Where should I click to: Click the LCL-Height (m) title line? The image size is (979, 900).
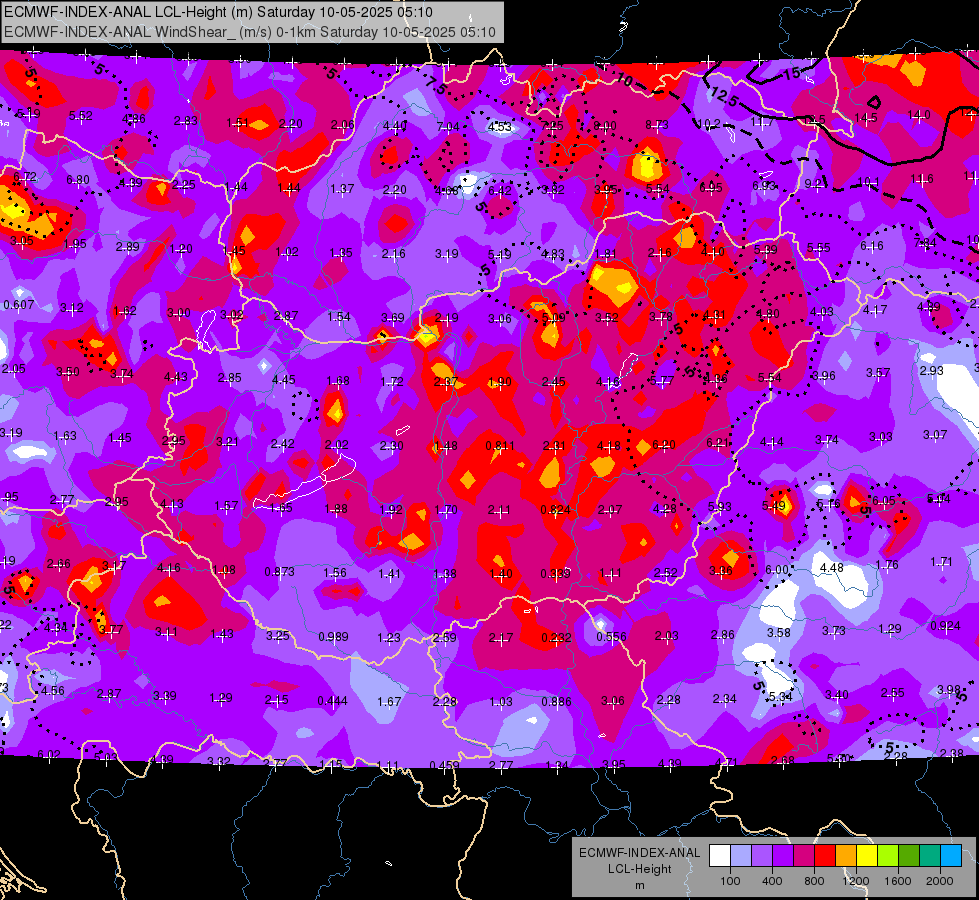219,12
